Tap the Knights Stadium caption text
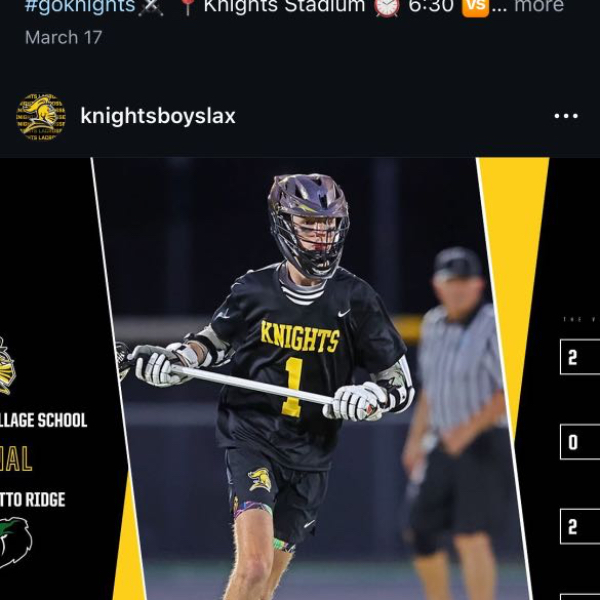600x600 pixels. (284, 7)
